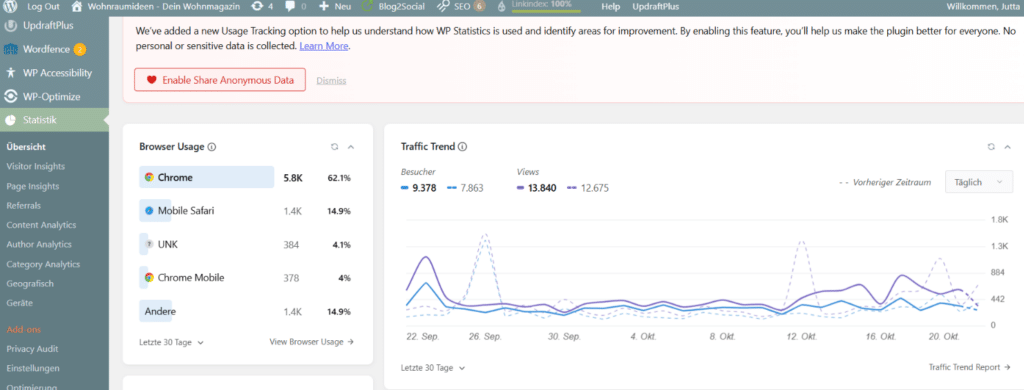Open View Browser Usage link
This screenshot has height=390, width=1024.
(312, 342)
